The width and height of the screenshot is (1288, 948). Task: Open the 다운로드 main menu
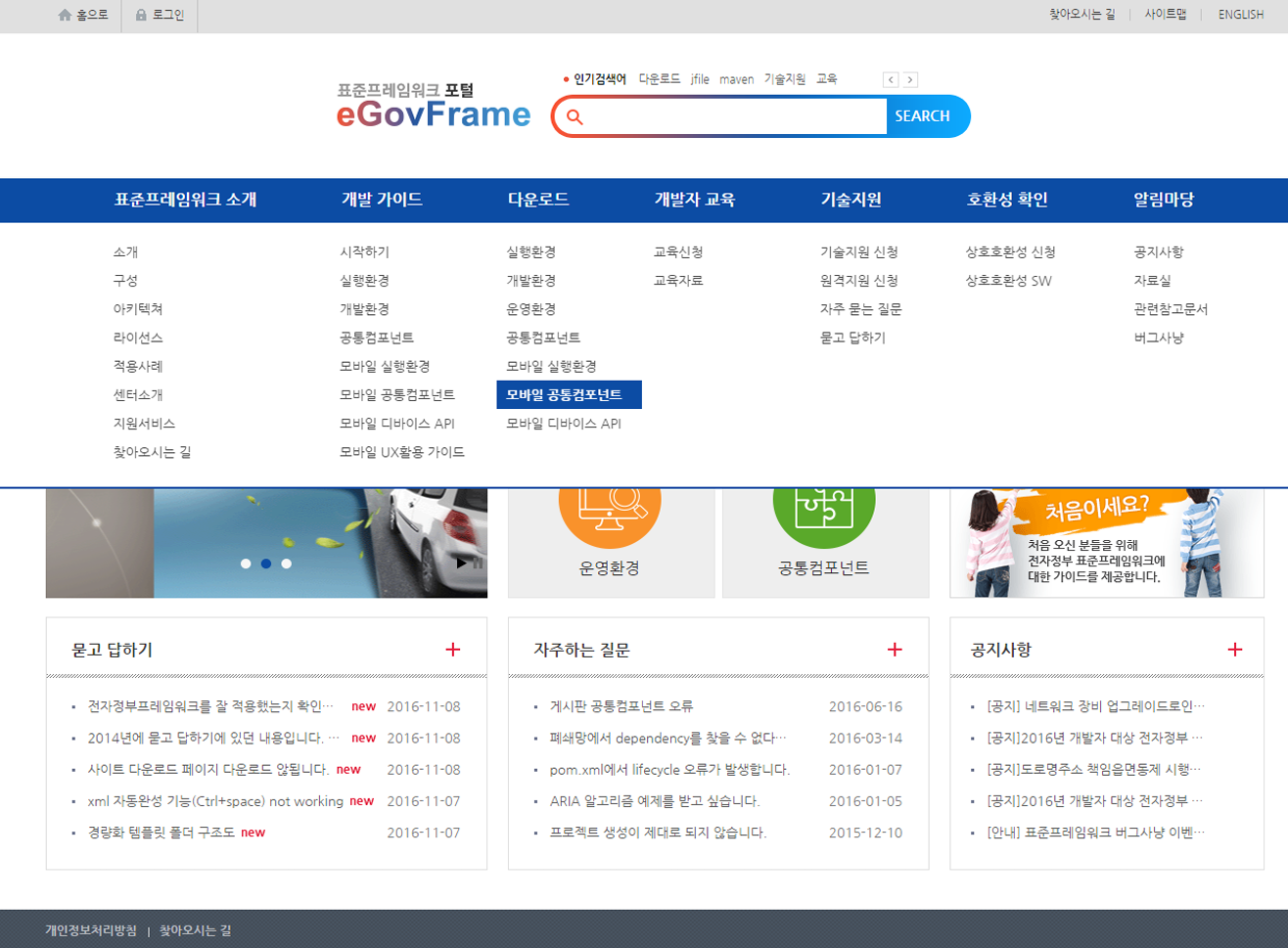tap(537, 200)
